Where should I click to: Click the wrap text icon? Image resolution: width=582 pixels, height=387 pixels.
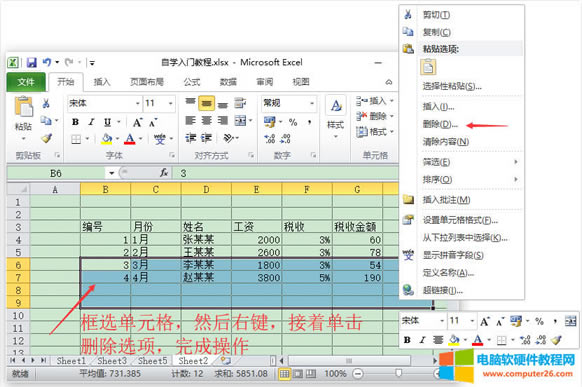click(240, 103)
